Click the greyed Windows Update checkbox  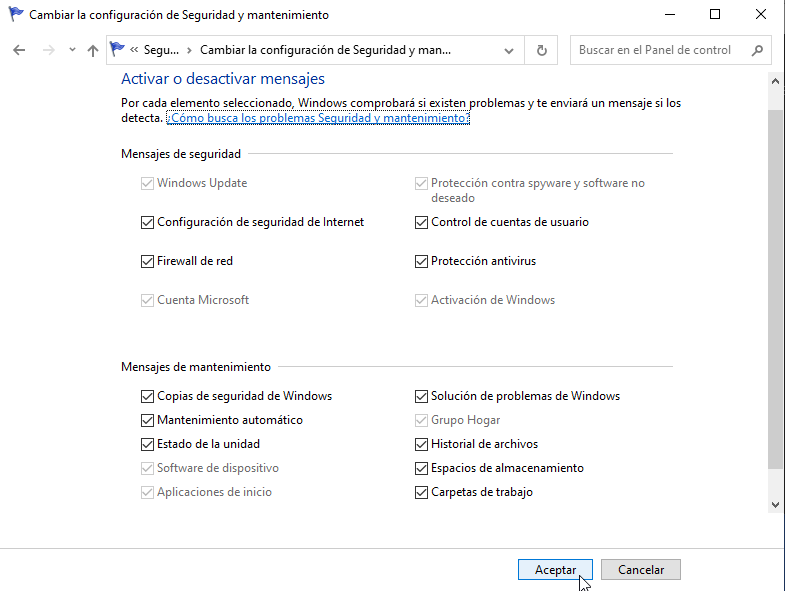147,183
